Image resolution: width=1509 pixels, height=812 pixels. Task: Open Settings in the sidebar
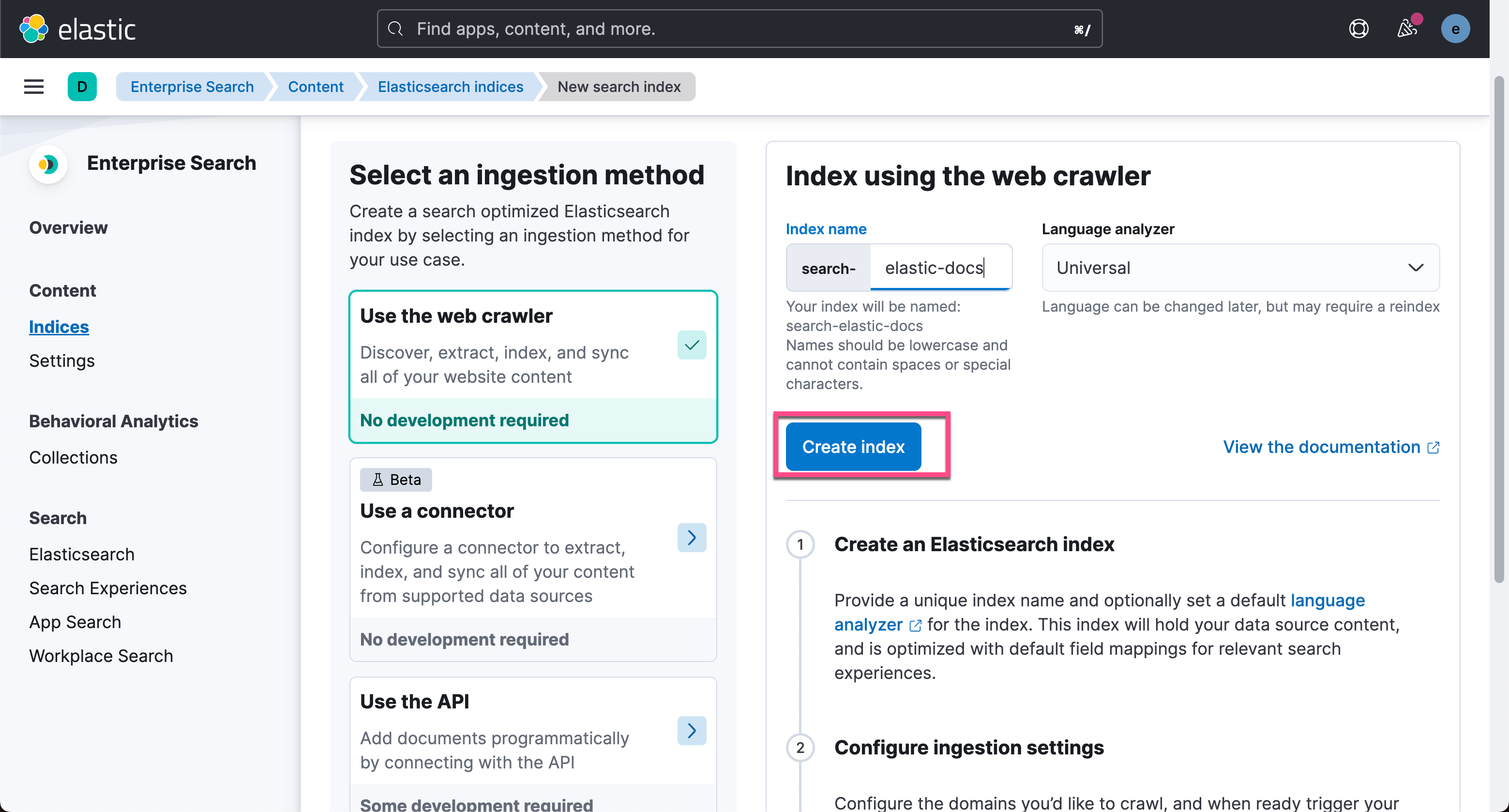62,361
